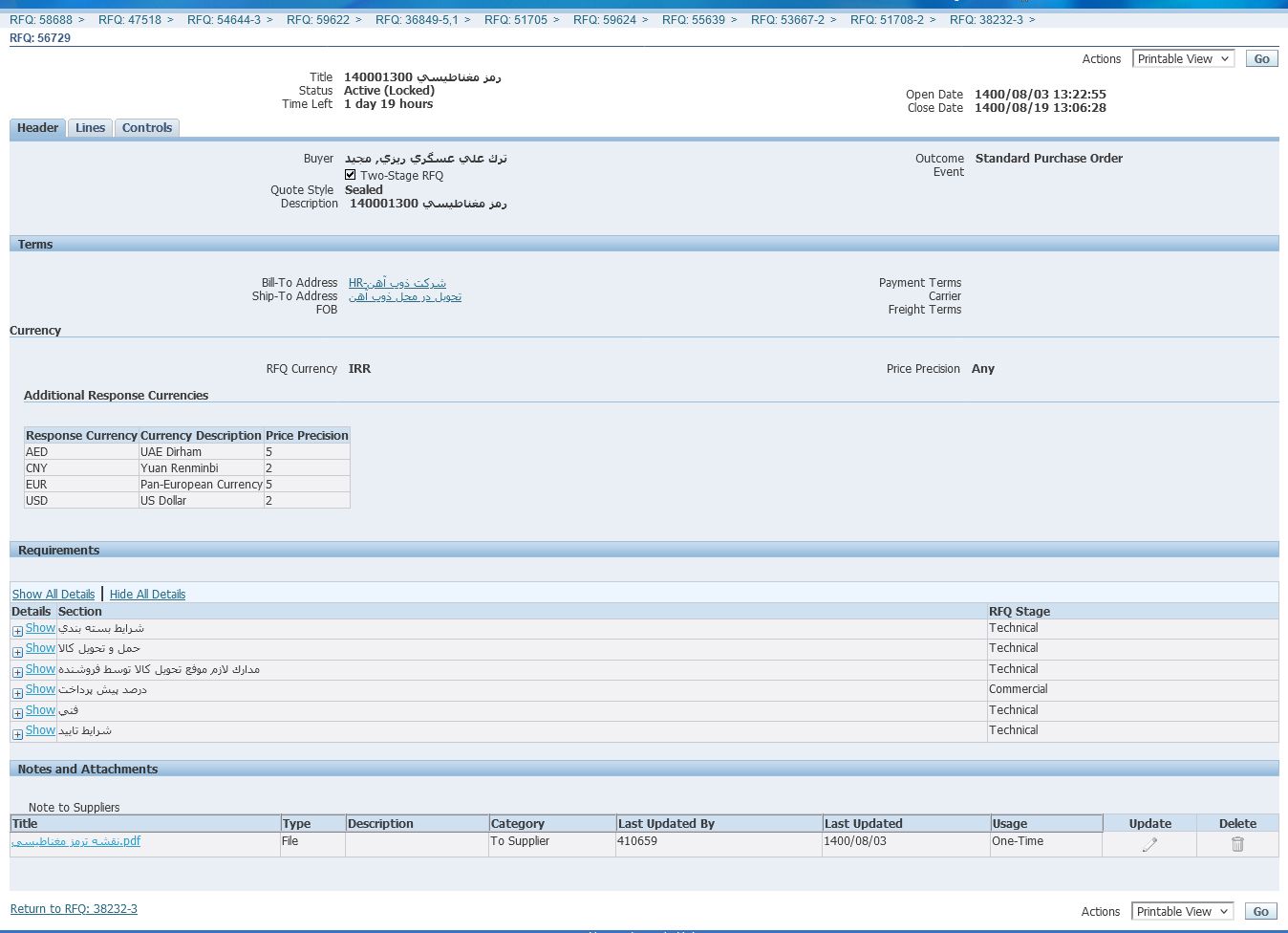Open the Bill-To Address link
This screenshot has width=1288, height=933.
(x=397, y=283)
